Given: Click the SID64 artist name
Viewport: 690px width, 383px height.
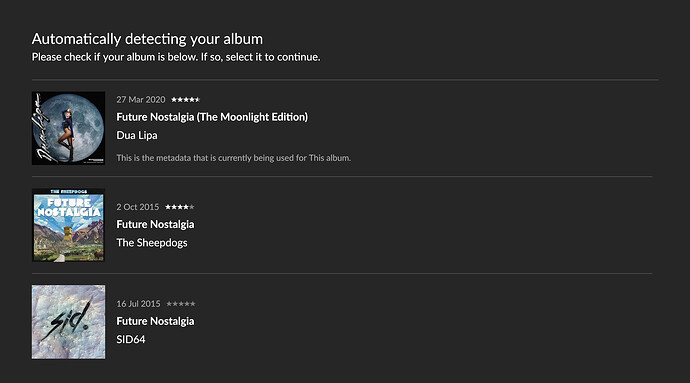Looking at the screenshot, I should [131, 339].
